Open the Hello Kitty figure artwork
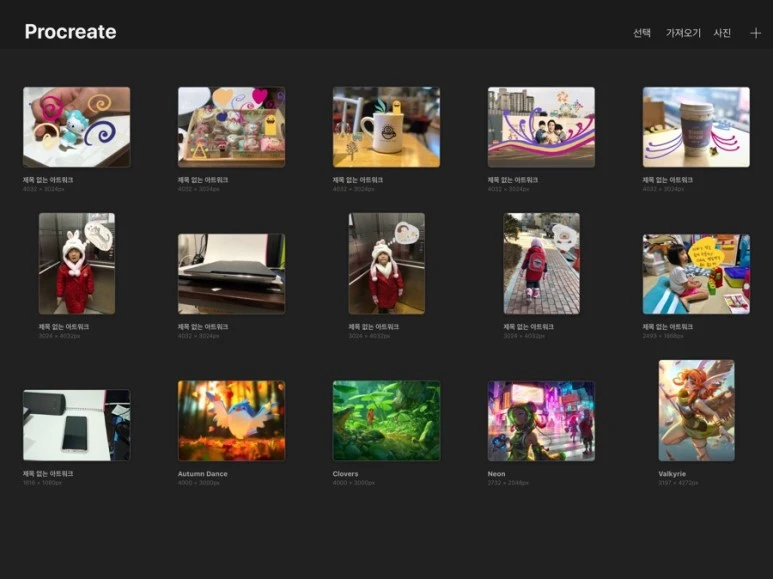 [76, 127]
